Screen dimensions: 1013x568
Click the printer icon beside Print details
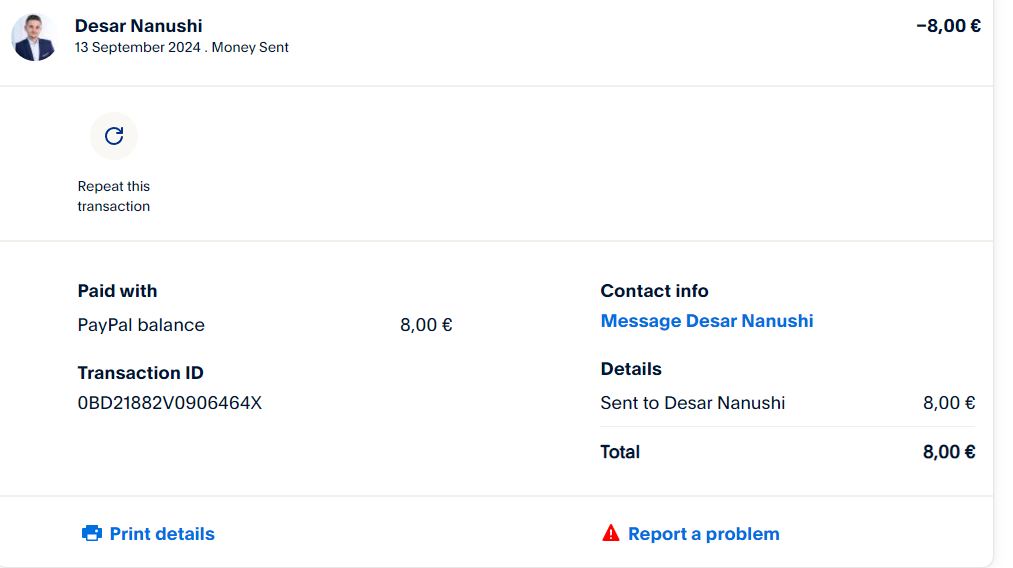(92, 534)
